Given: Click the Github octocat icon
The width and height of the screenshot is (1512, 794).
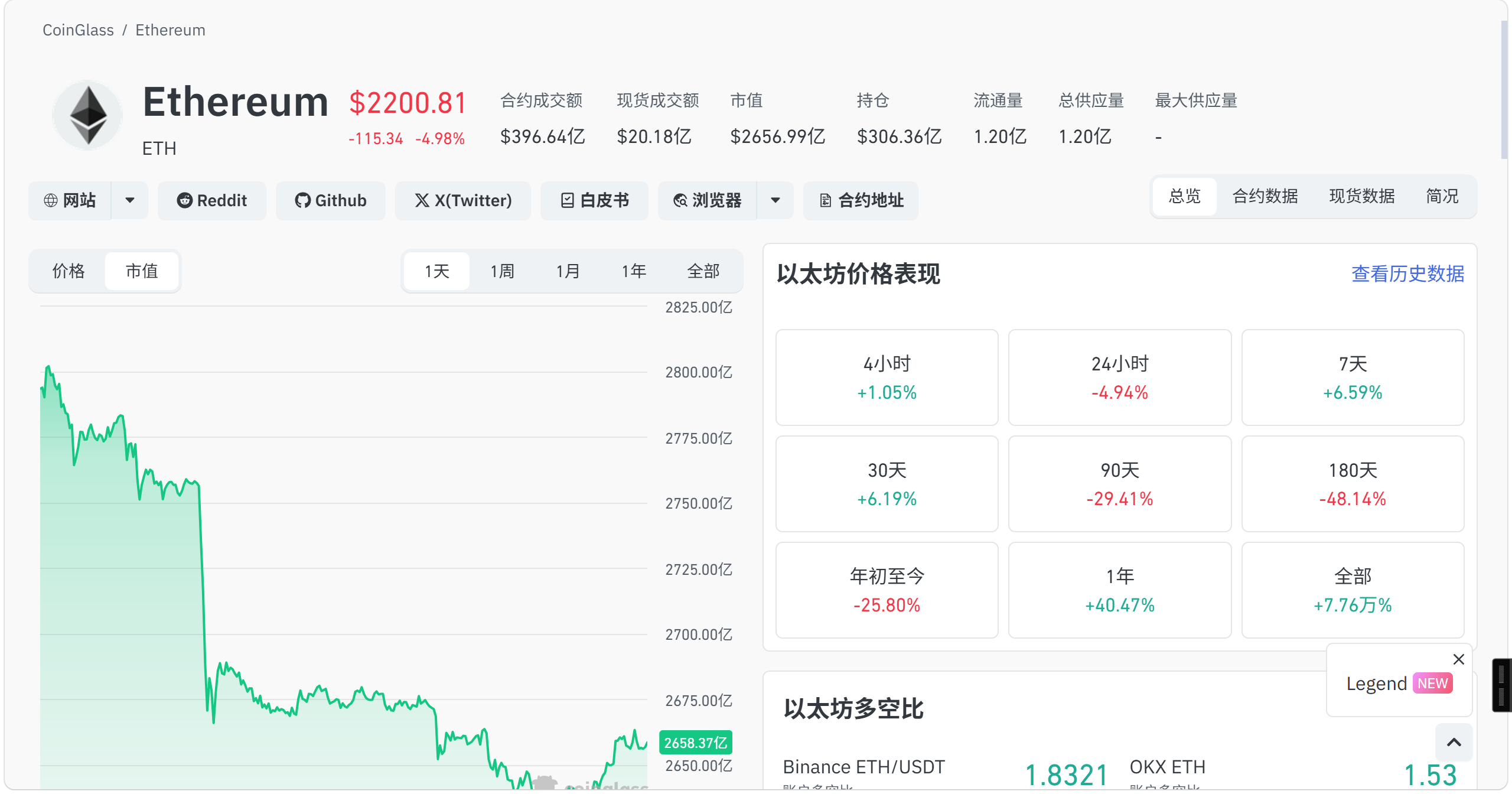Looking at the screenshot, I should (x=302, y=200).
